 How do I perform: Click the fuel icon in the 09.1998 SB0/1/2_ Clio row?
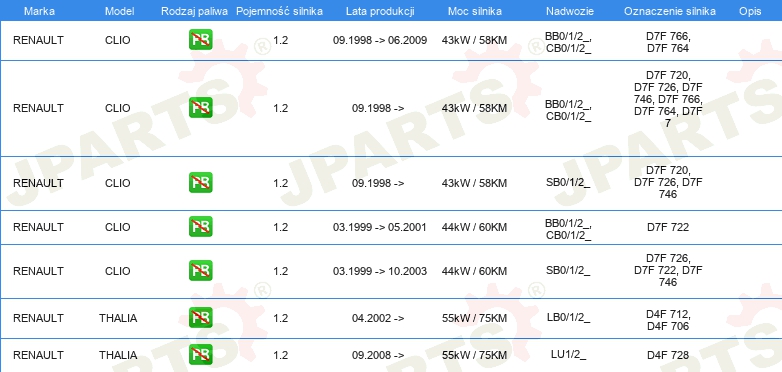point(200,183)
